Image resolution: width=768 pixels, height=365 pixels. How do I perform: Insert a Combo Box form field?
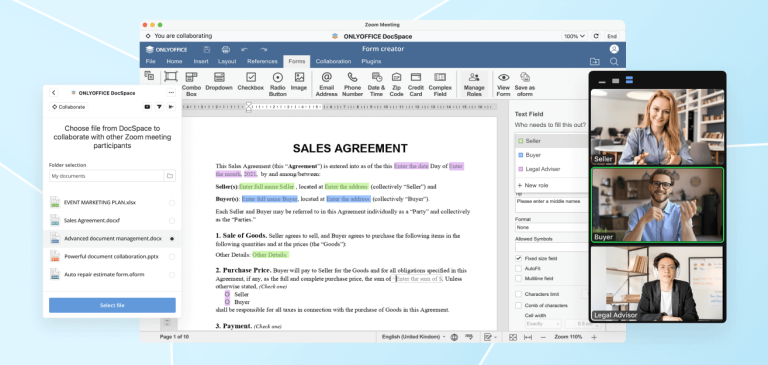pyautogui.click(x=192, y=84)
